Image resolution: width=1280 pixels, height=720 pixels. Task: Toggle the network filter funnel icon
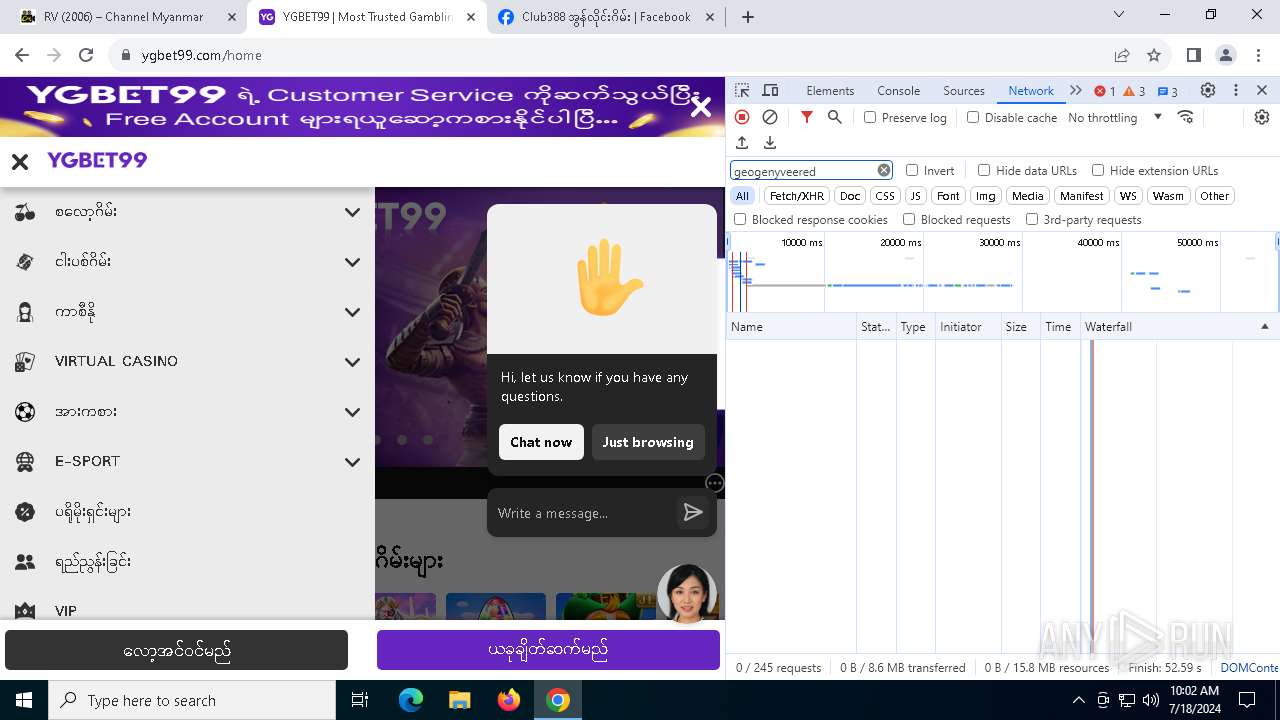coord(807,117)
